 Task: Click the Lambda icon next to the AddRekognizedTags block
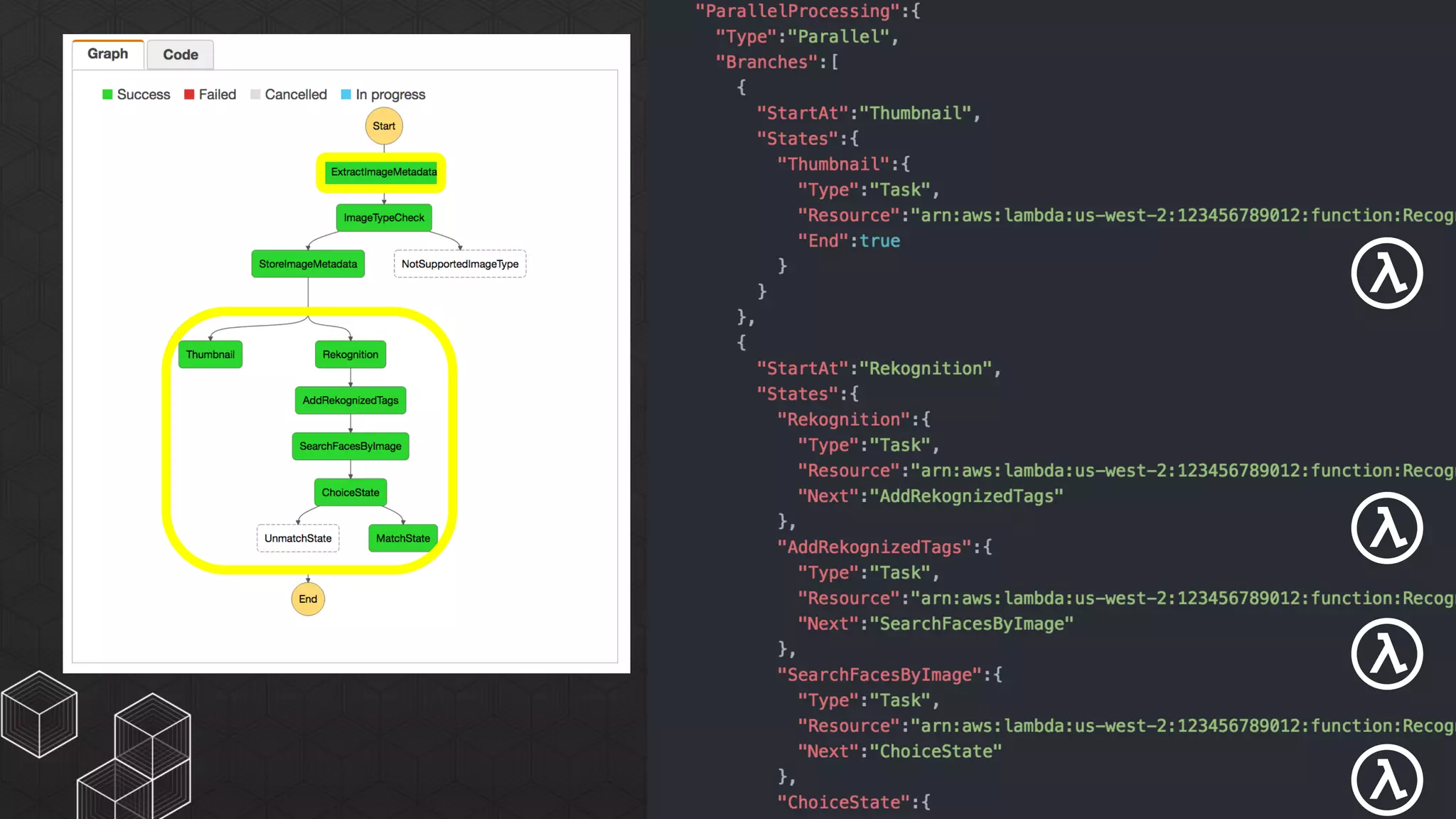[1386, 654]
